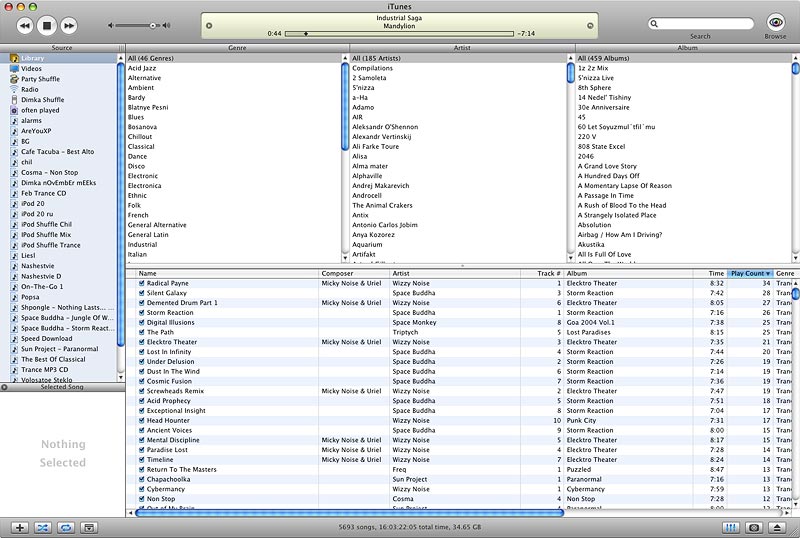This screenshot has height=538, width=800.
Task: Uncheck the Chapachoolka song checkbox
Action: pos(141,479)
